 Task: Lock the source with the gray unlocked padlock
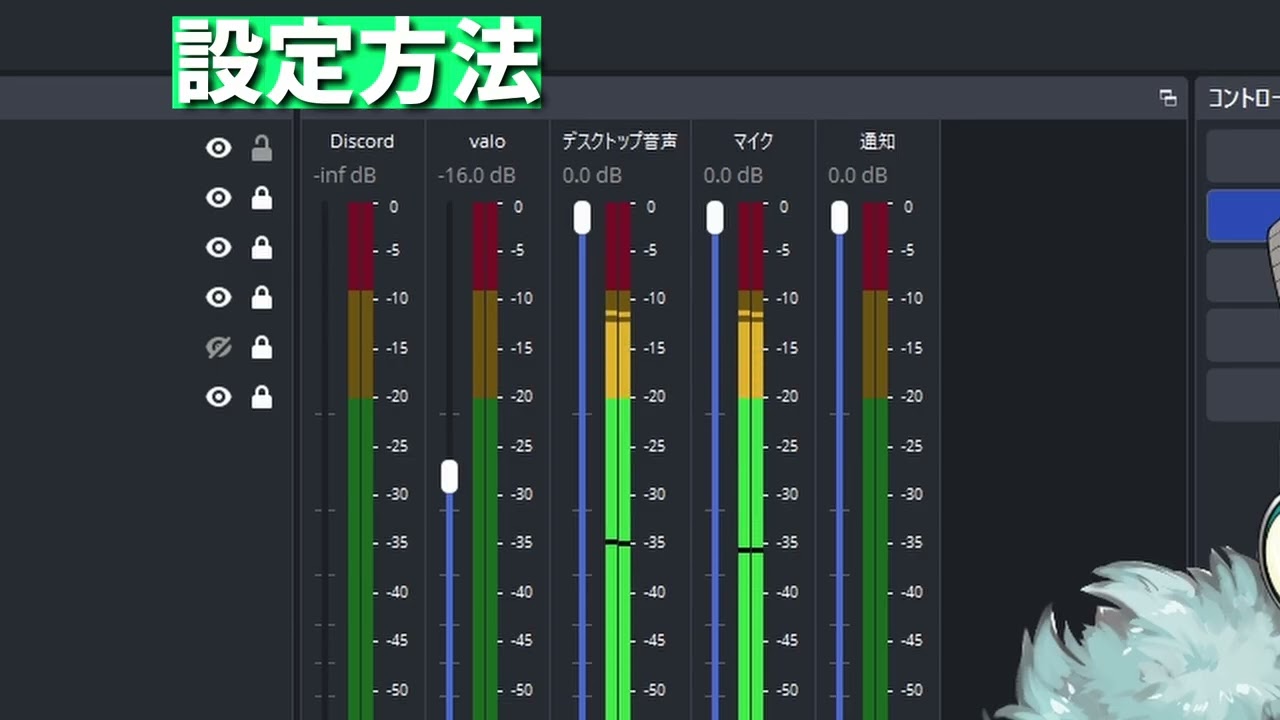click(261, 148)
